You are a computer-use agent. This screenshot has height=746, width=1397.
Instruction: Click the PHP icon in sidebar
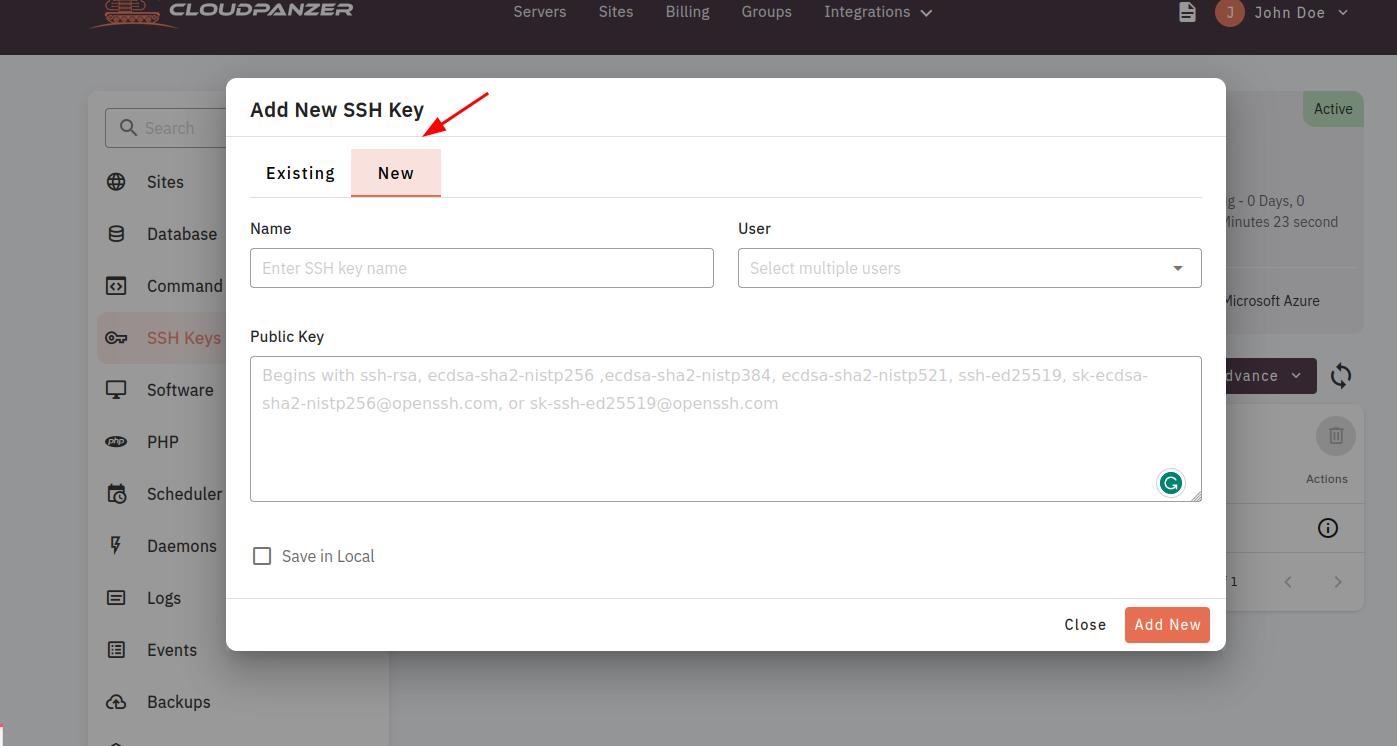click(x=116, y=442)
